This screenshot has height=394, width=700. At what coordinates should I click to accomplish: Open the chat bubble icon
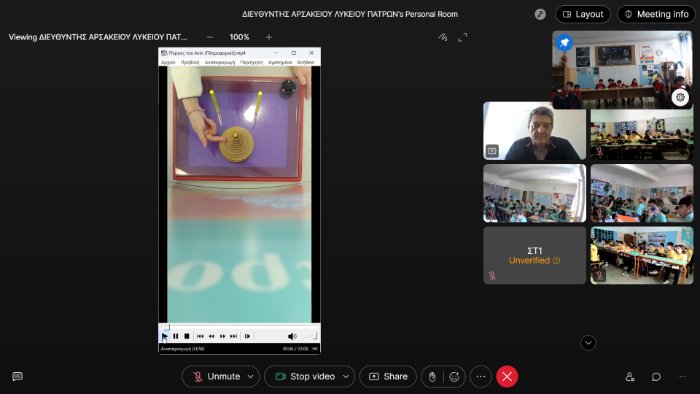click(x=656, y=377)
